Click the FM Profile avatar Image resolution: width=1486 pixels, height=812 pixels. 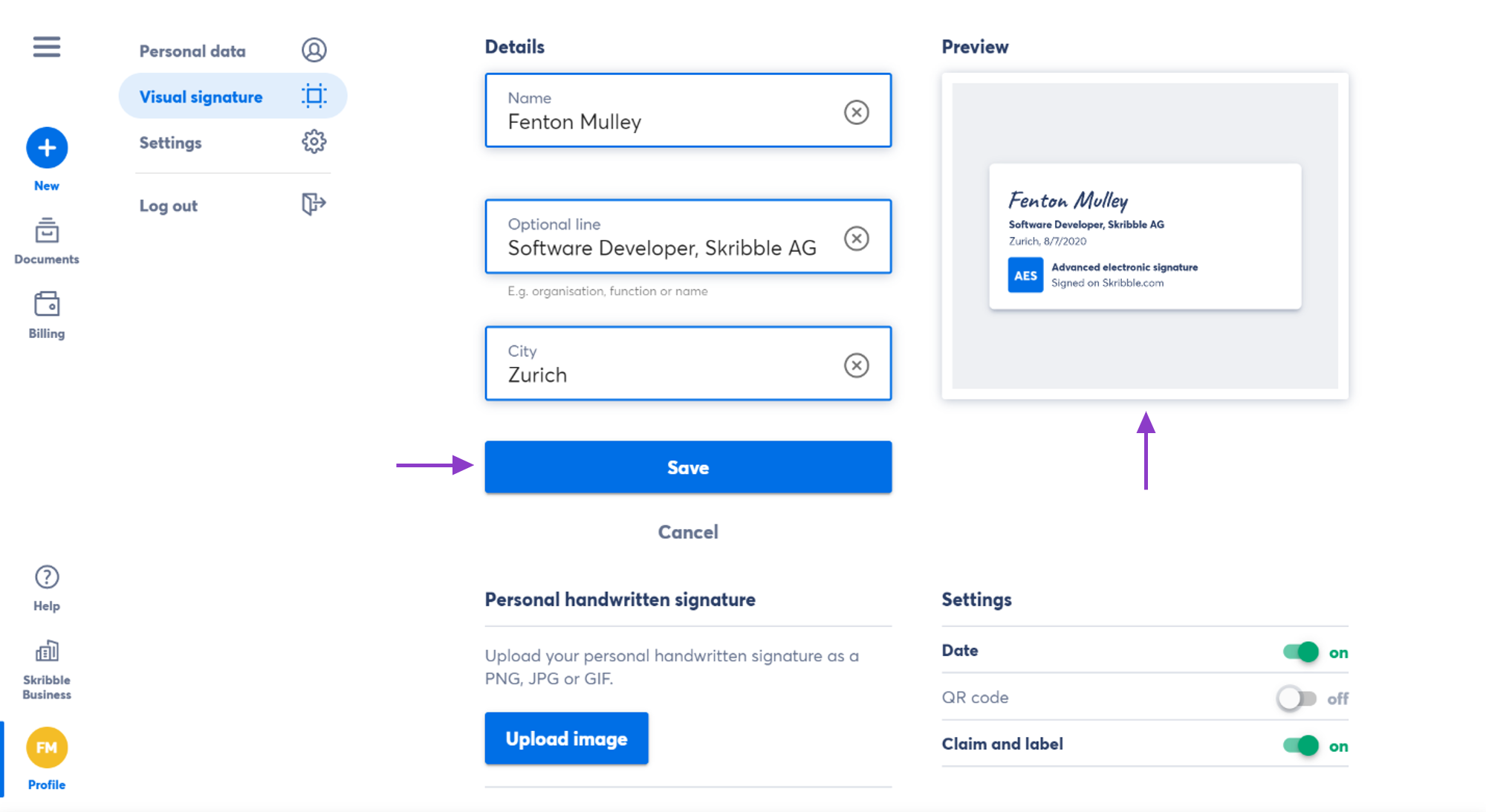point(47,748)
